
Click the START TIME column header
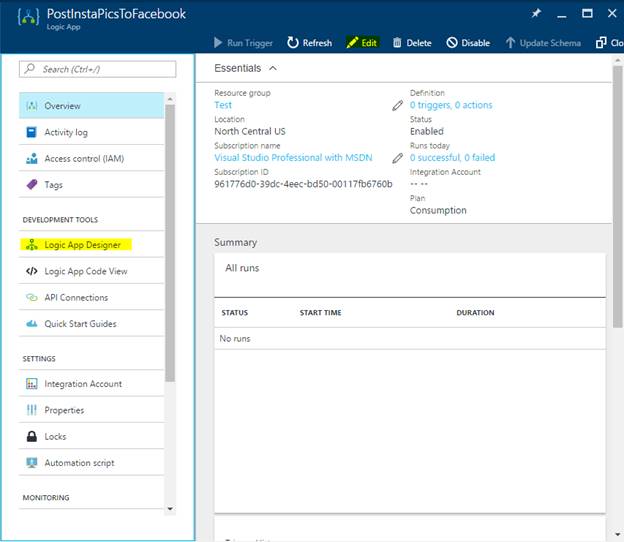pos(320,313)
